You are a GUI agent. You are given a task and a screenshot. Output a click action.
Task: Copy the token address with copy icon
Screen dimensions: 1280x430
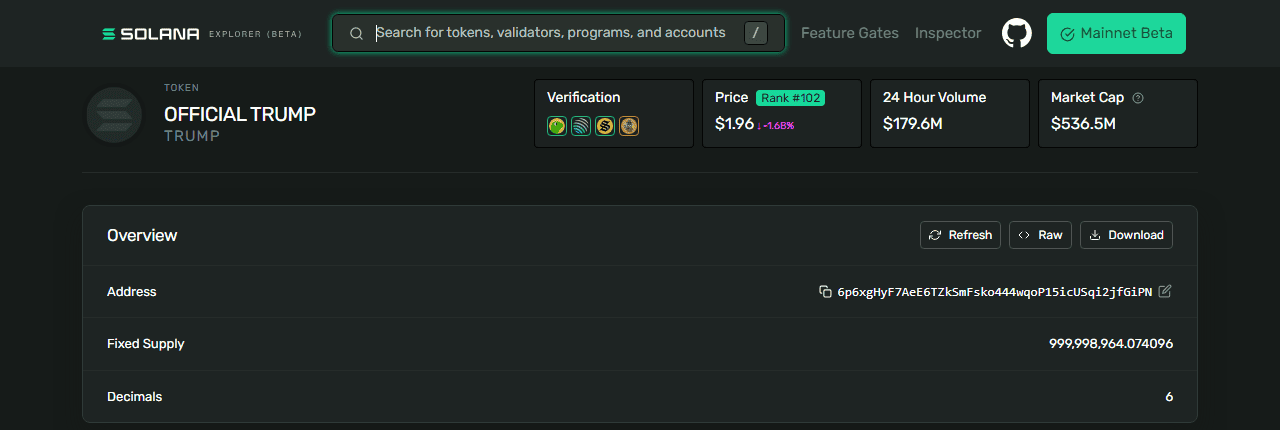(825, 292)
